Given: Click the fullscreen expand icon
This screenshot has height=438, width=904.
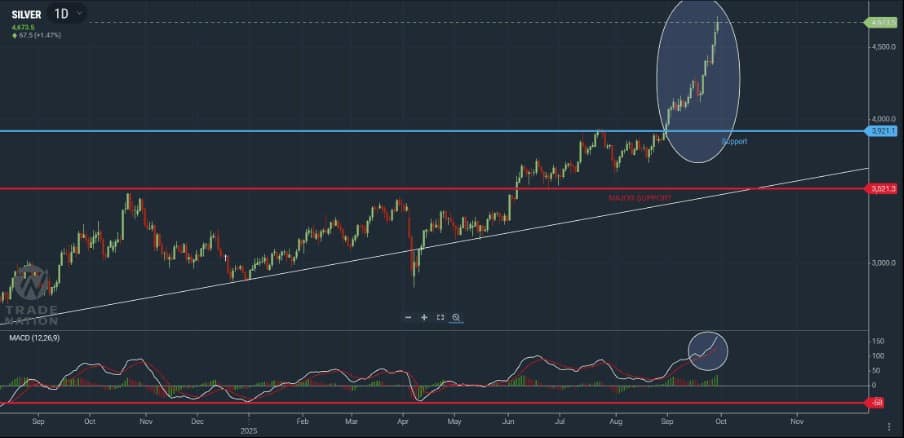Looking at the screenshot, I should click(x=440, y=317).
